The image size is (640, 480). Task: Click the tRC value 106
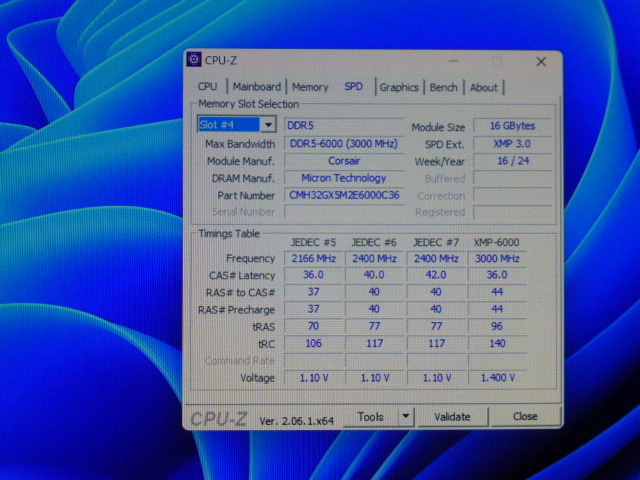(x=313, y=343)
